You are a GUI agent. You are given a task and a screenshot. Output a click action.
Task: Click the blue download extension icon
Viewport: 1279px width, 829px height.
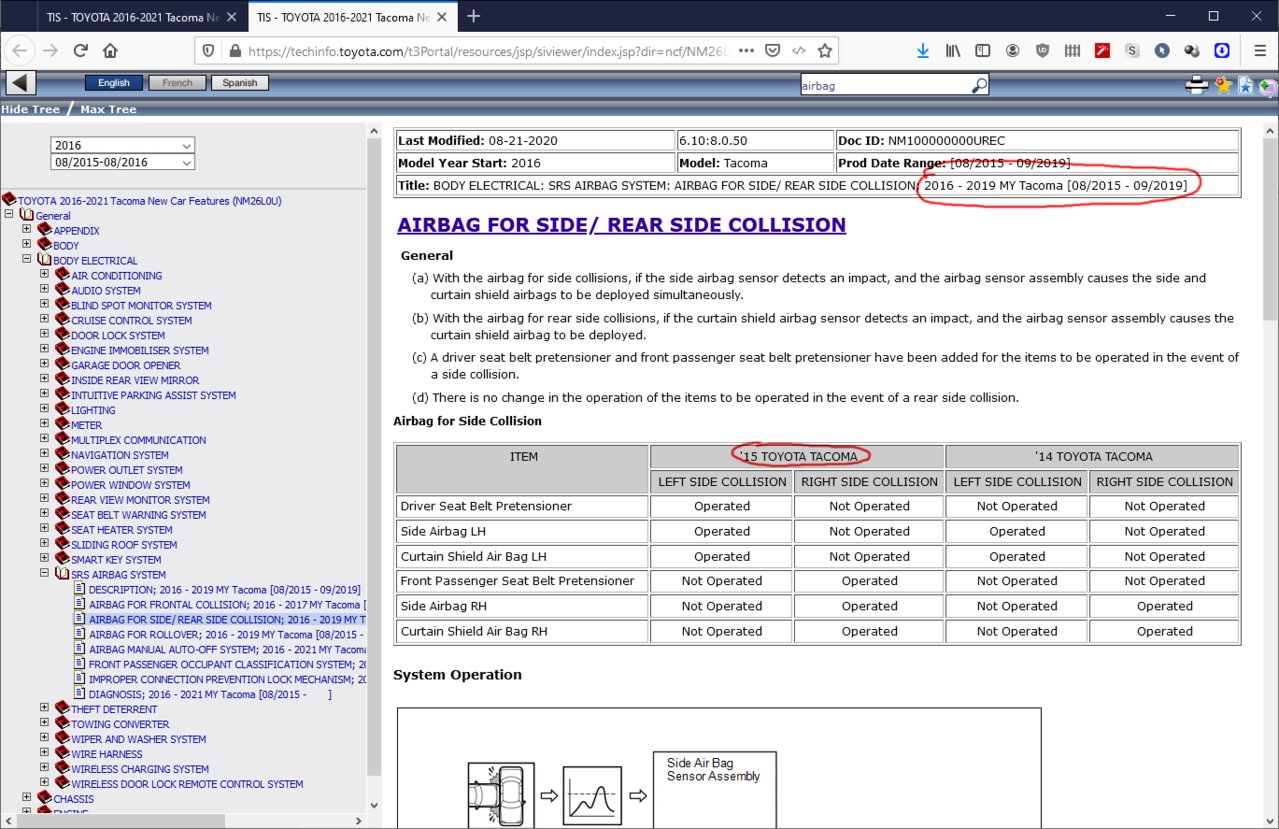(1222, 51)
